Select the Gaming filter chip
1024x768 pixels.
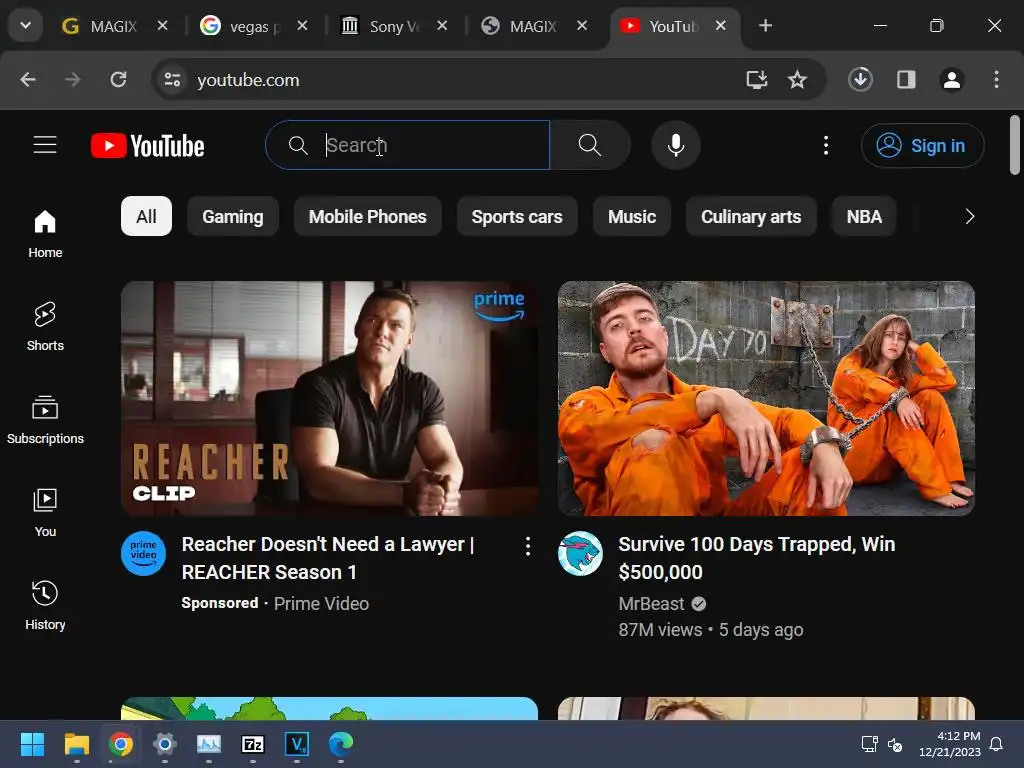232,216
